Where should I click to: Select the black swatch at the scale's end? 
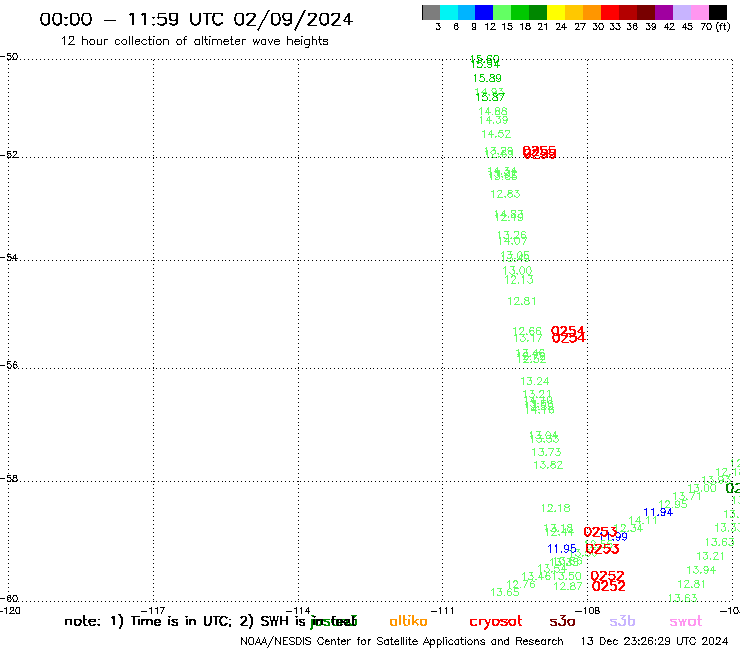point(717,12)
